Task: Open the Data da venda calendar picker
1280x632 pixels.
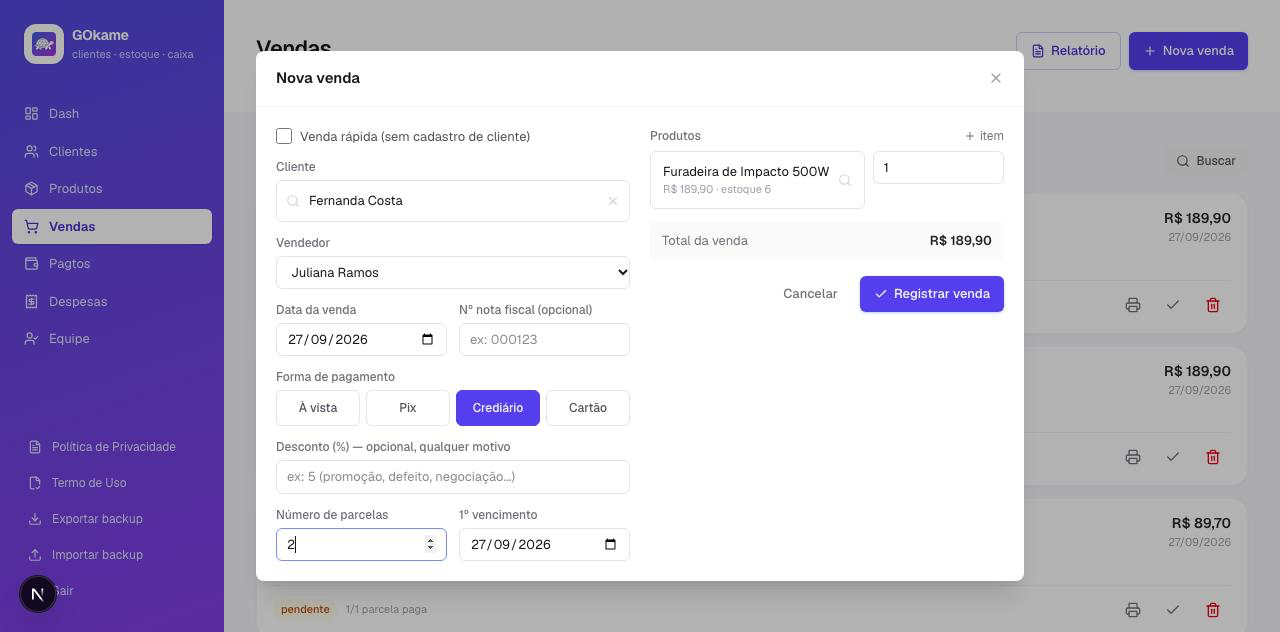Action: pos(427,339)
